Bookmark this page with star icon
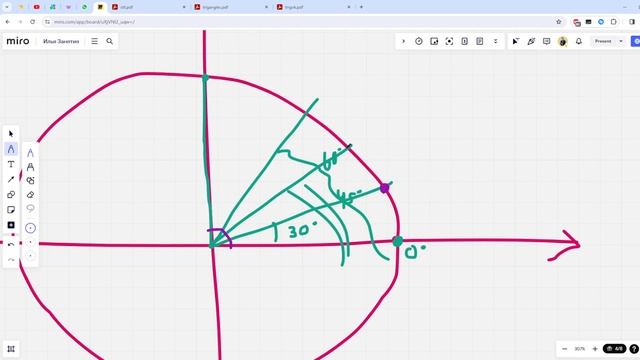The image size is (640, 360). [559, 22]
